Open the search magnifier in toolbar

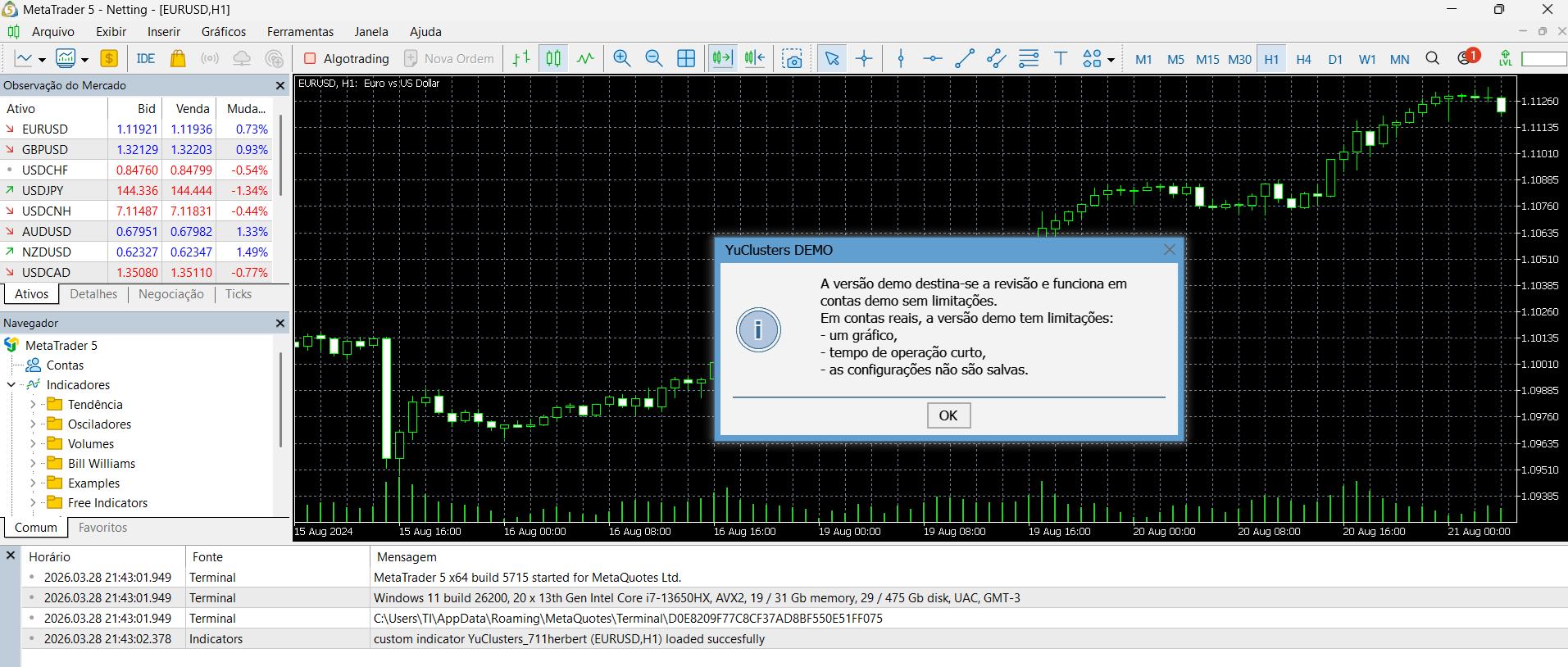click(1433, 58)
